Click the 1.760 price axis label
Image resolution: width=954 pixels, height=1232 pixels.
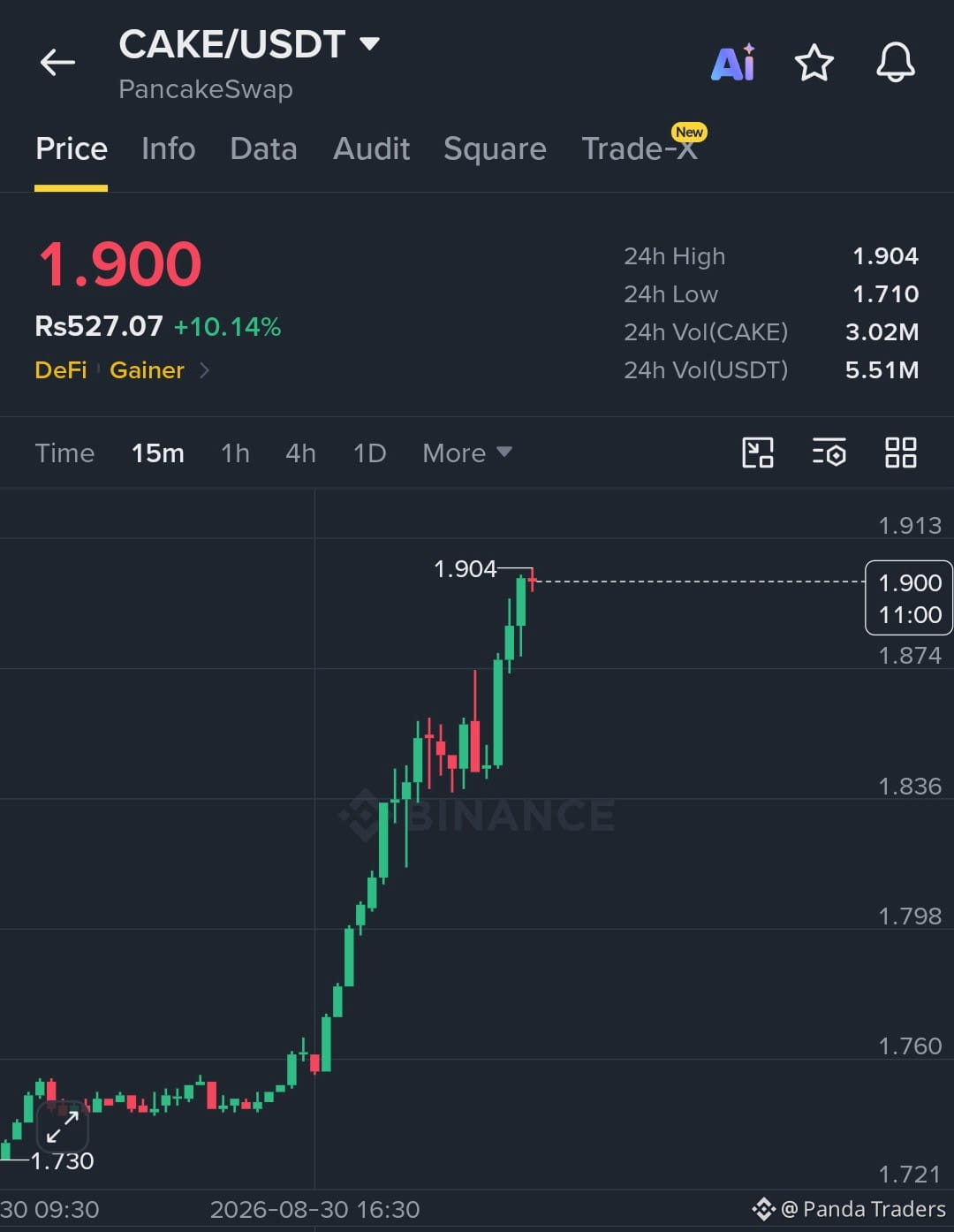pos(910,1046)
